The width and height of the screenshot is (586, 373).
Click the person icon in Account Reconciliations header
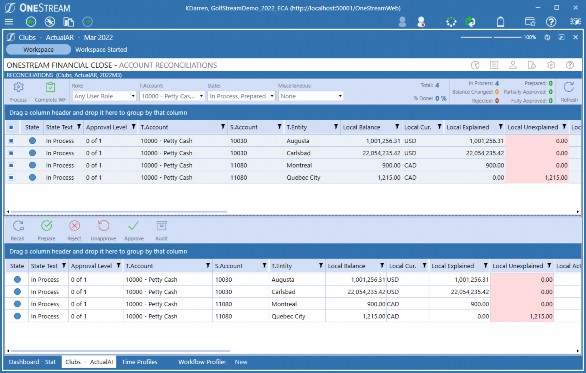(x=513, y=65)
